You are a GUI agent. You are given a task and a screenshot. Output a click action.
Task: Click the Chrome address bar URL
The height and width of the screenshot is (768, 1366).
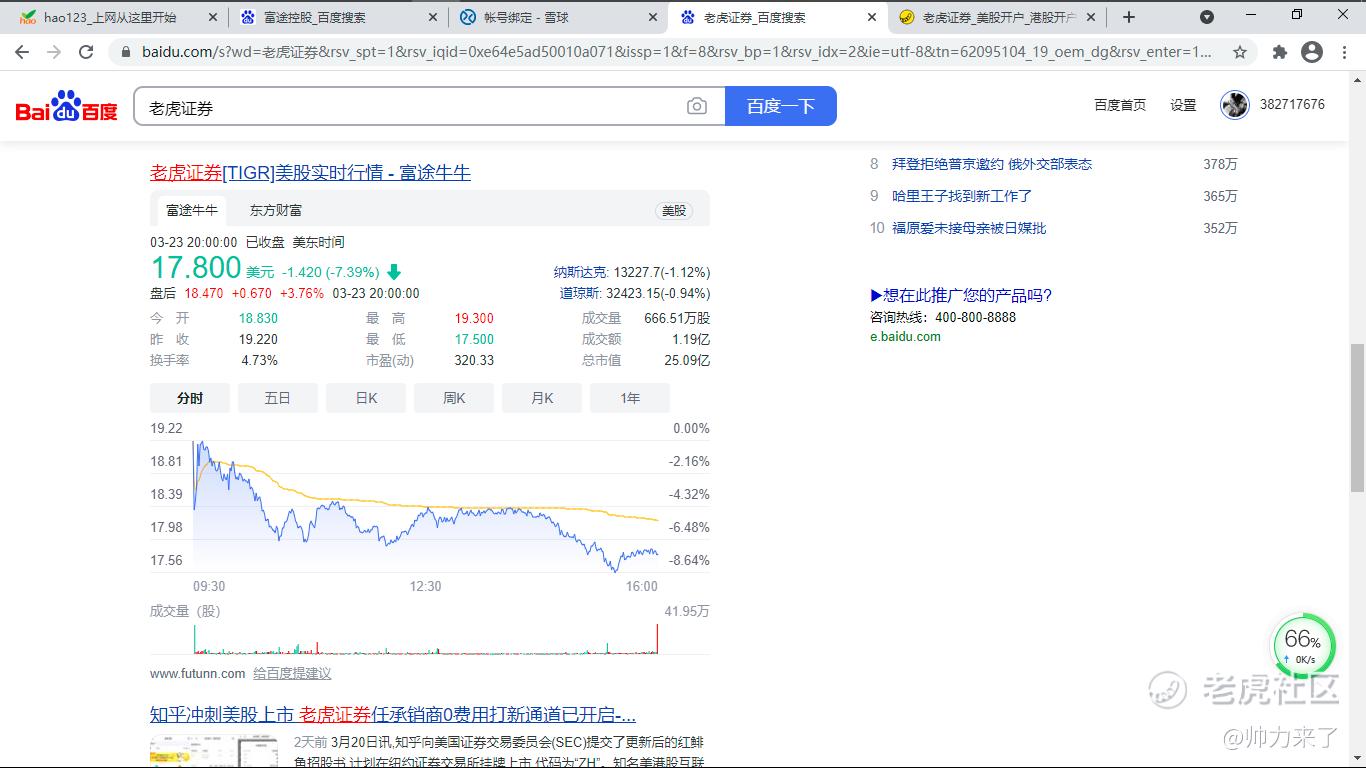pos(676,52)
